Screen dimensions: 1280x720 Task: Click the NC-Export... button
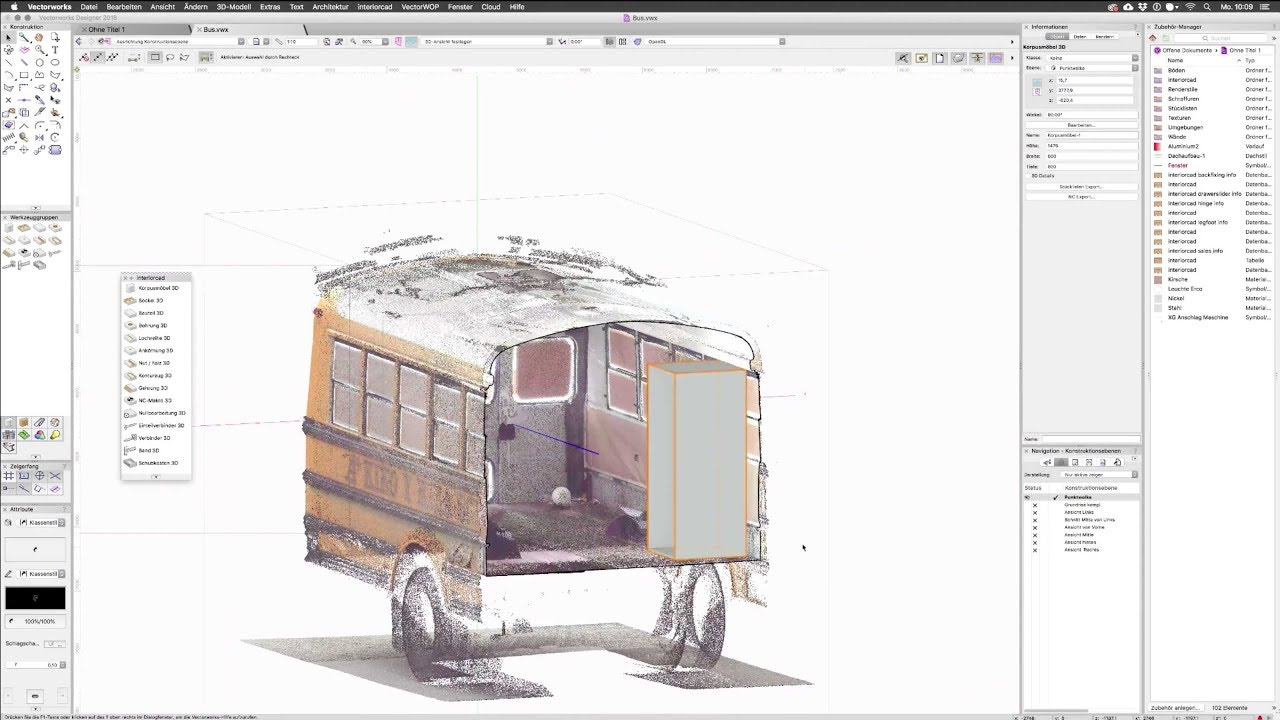pyautogui.click(x=1082, y=196)
